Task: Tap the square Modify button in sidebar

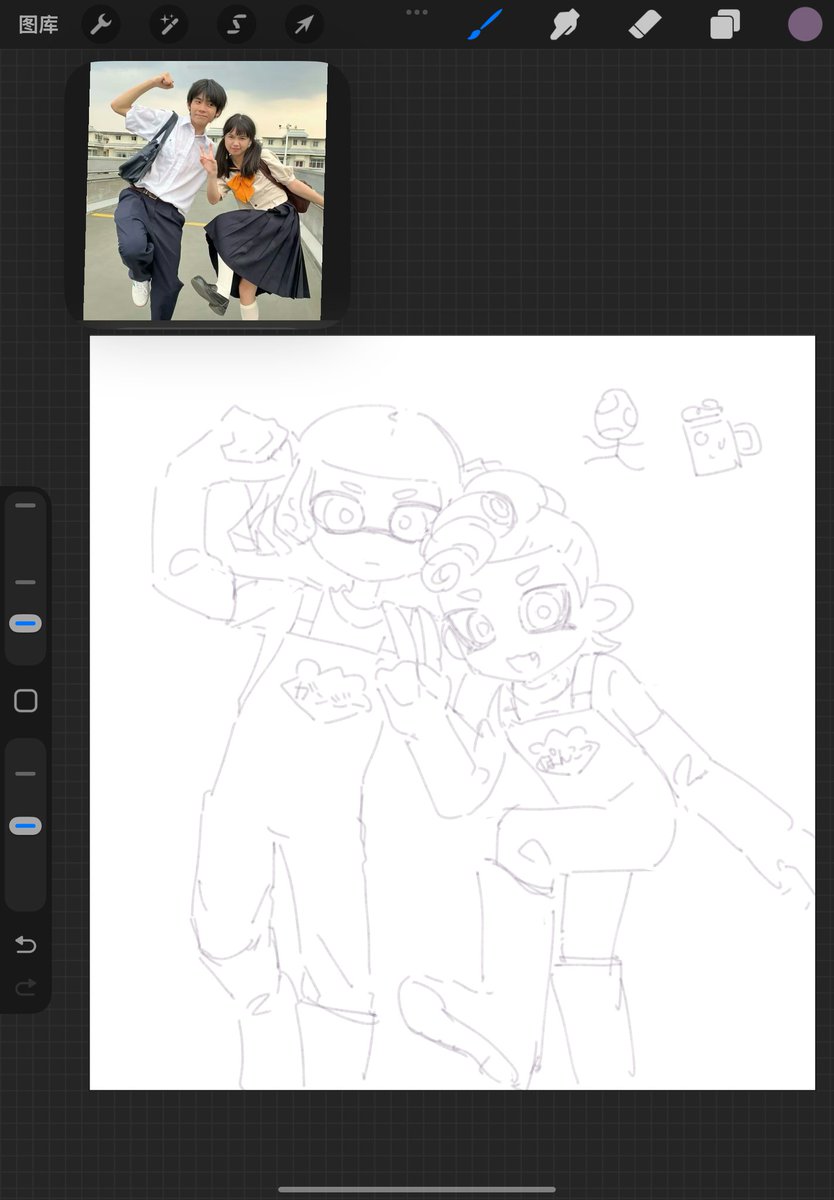Action: [26, 701]
